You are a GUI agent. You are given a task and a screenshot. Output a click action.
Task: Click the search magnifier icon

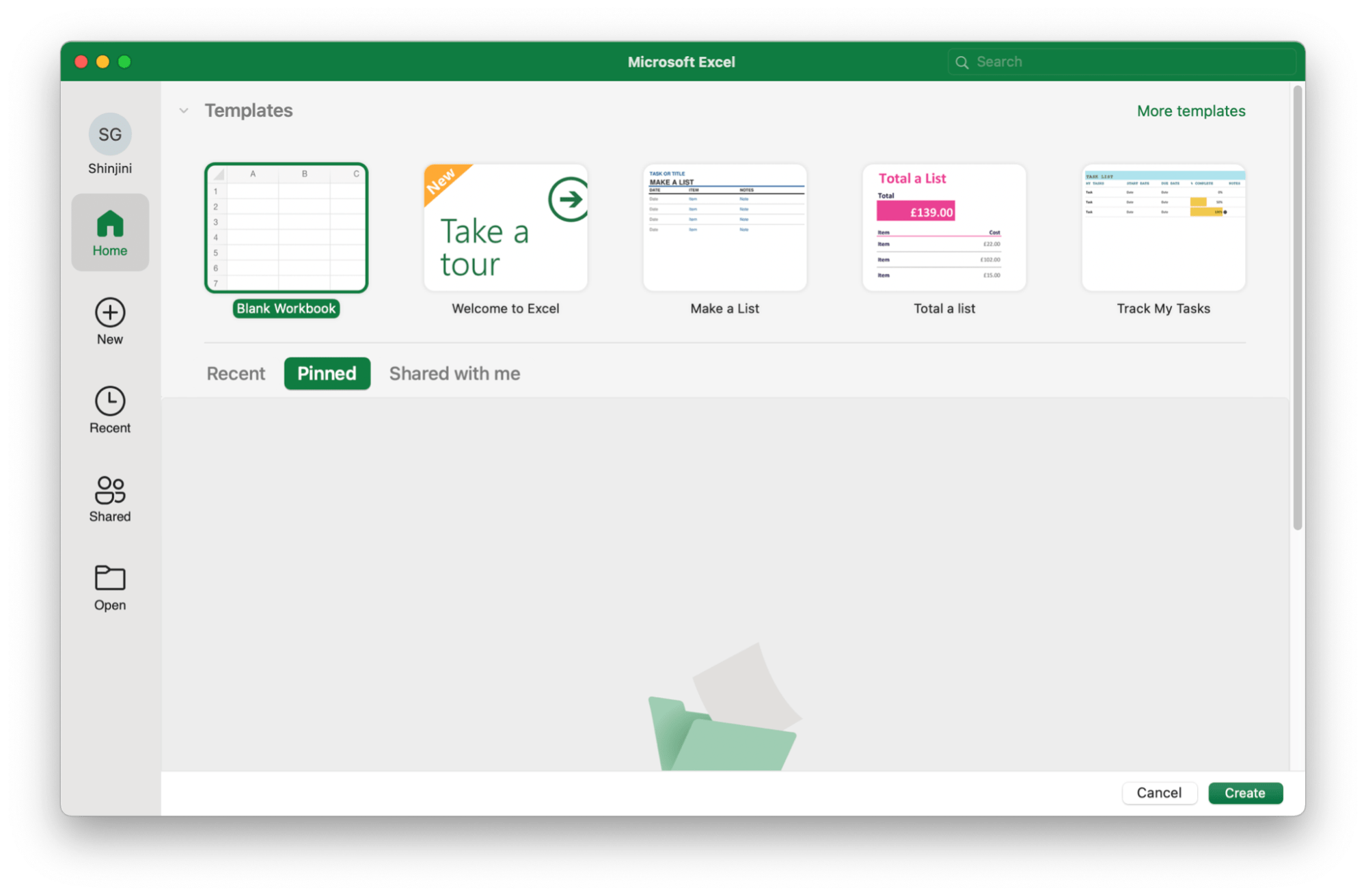point(961,62)
